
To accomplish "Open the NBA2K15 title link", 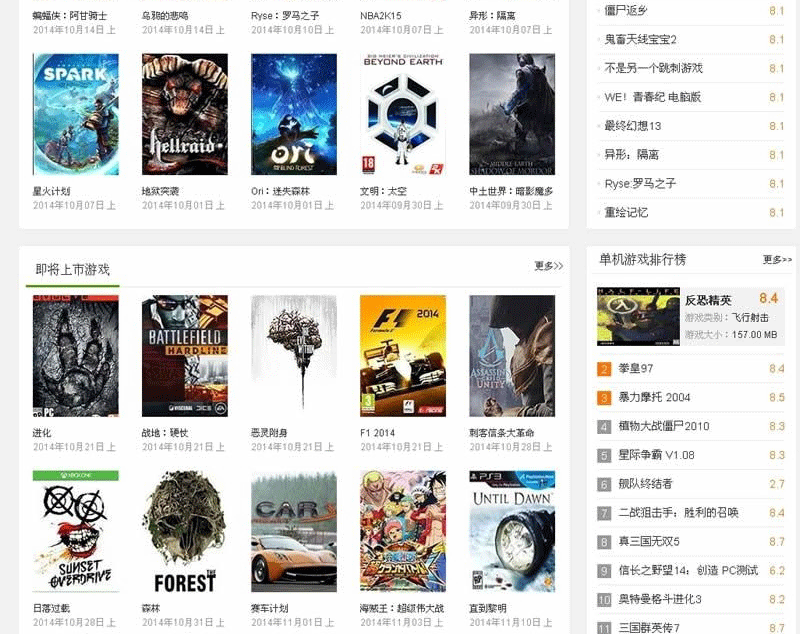I will coord(381,16).
